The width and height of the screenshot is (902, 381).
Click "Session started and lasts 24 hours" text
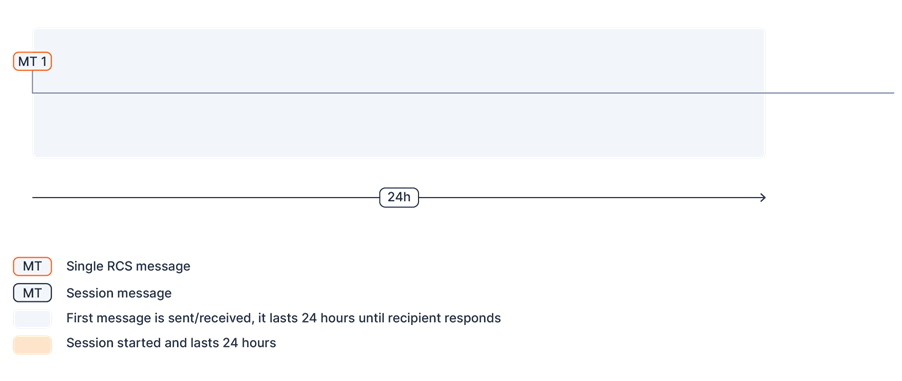pyautogui.click(x=171, y=343)
